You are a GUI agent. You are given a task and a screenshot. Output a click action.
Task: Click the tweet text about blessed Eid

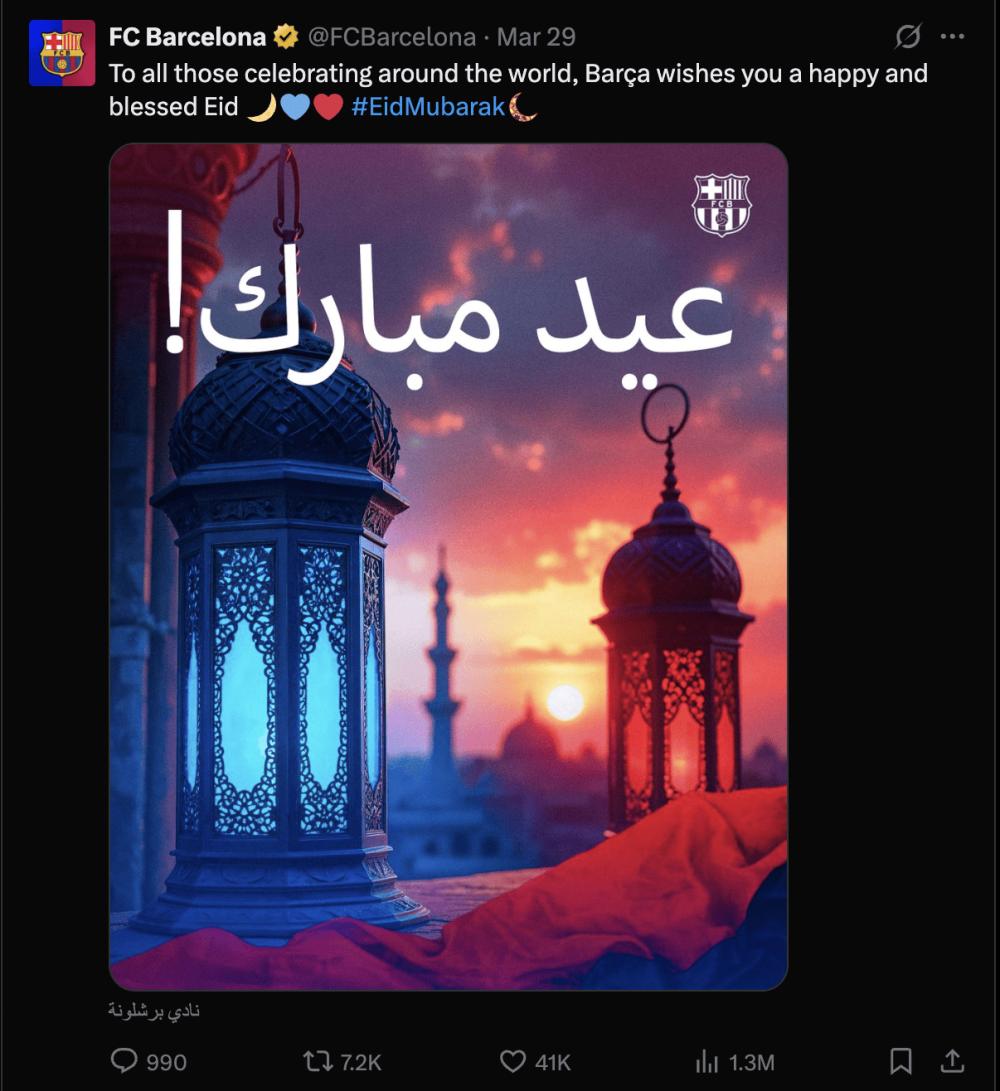tap(518, 90)
